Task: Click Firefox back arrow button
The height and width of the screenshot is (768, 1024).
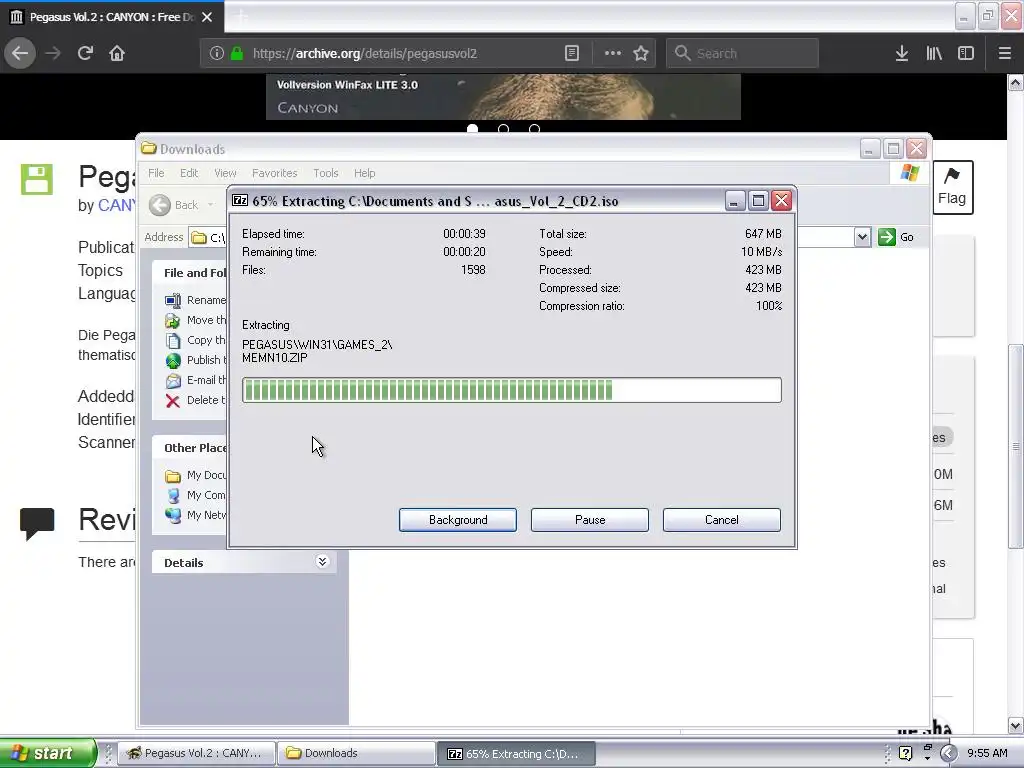Action: pos(20,53)
